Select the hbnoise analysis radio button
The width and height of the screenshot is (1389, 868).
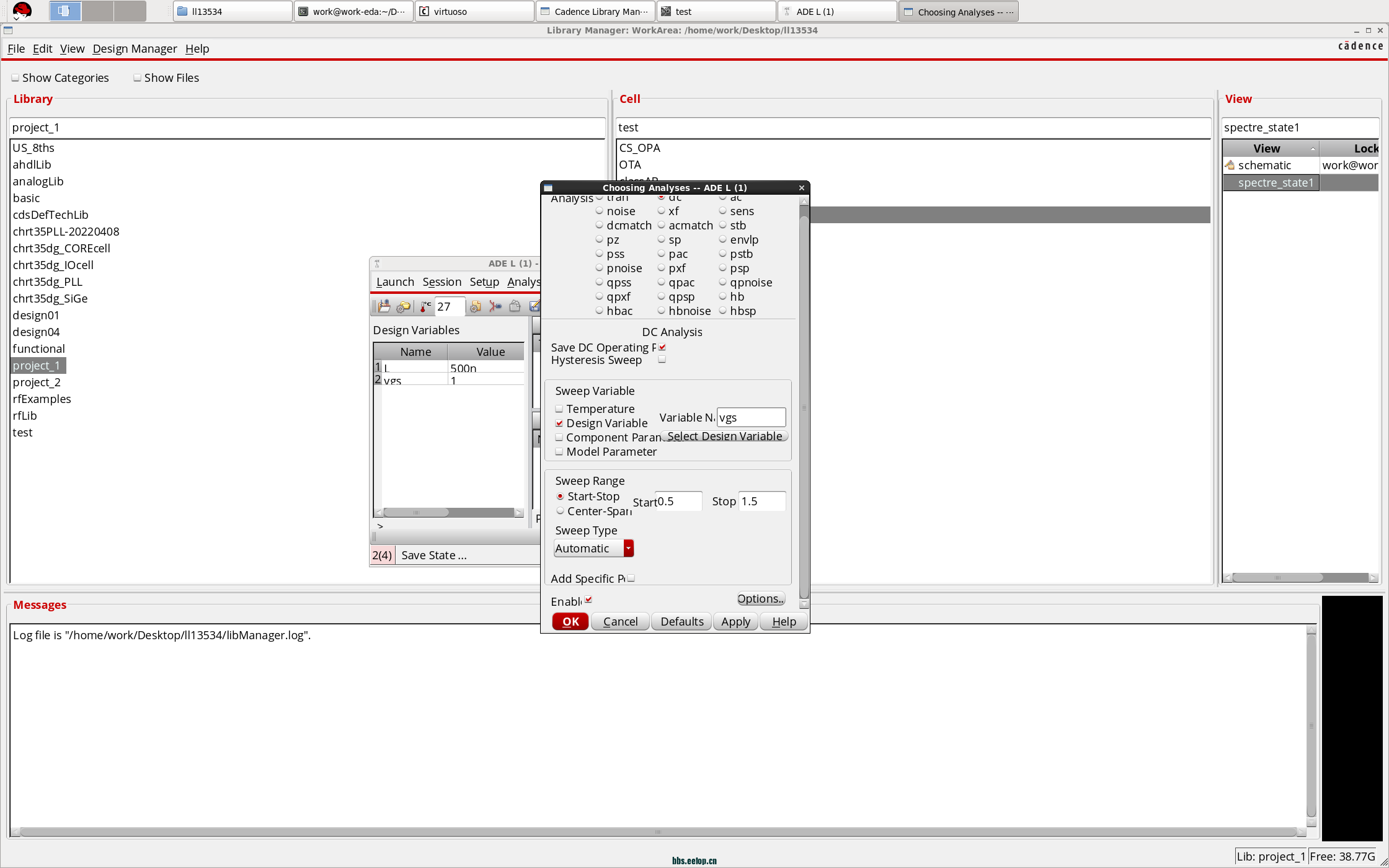661,311
